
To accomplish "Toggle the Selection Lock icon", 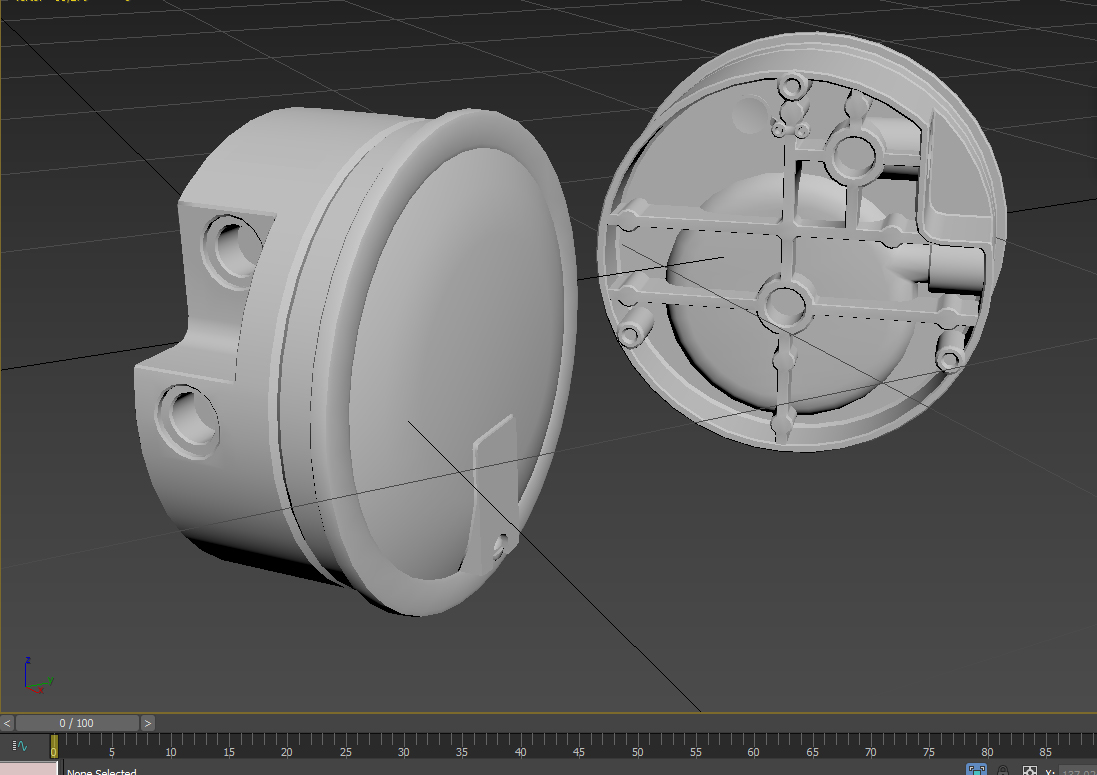I will 1003,771.
